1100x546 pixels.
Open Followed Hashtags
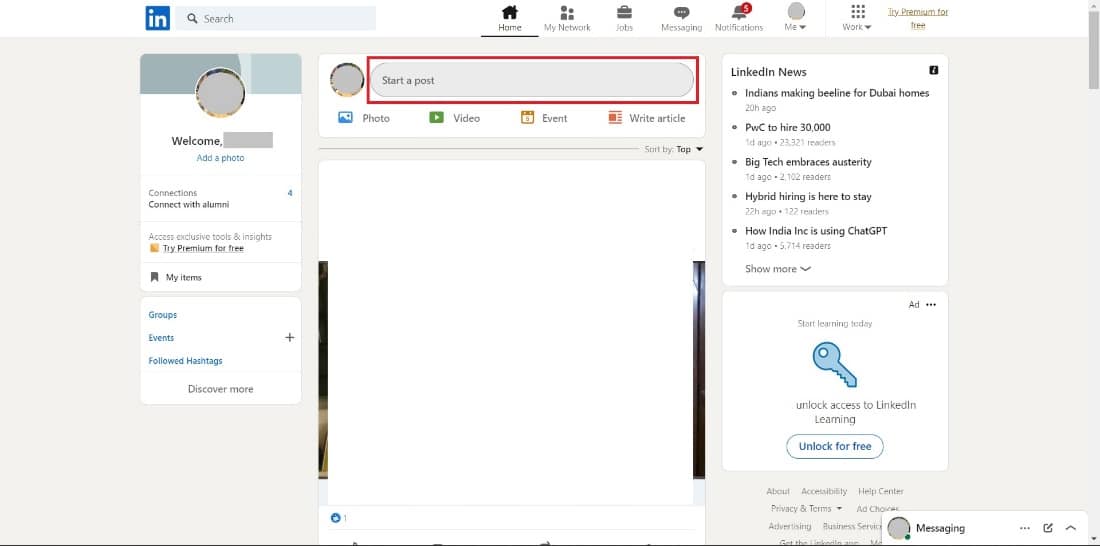click(185, 361)
